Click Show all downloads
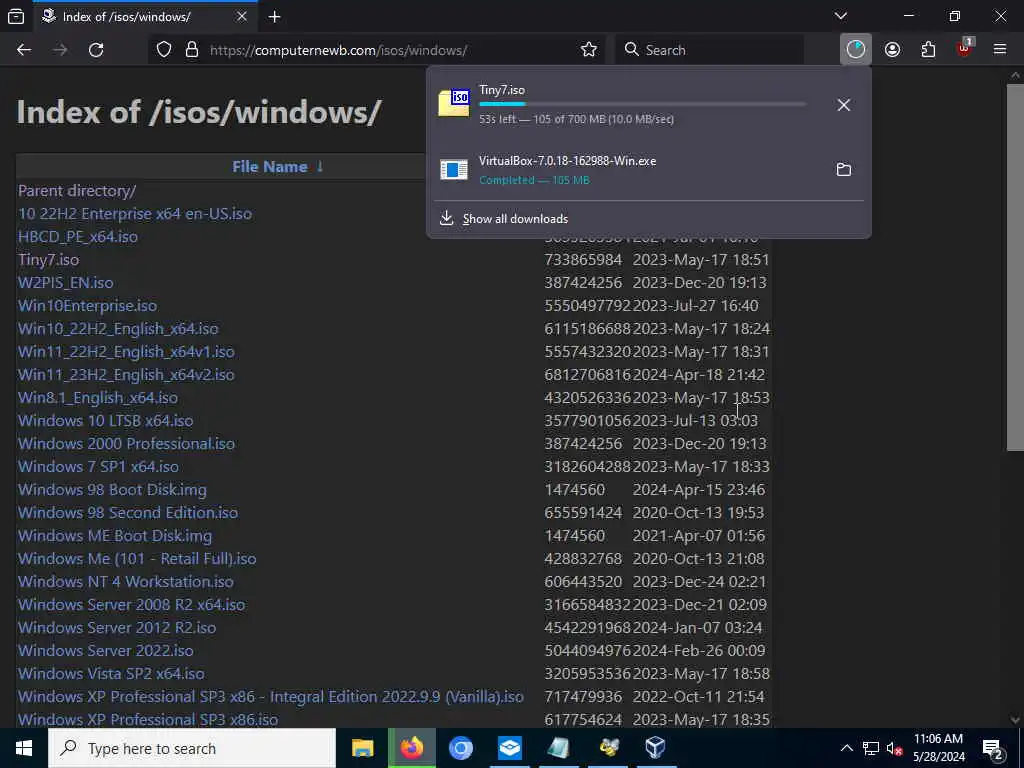The image size is (1024, 768). click(515, 219)
